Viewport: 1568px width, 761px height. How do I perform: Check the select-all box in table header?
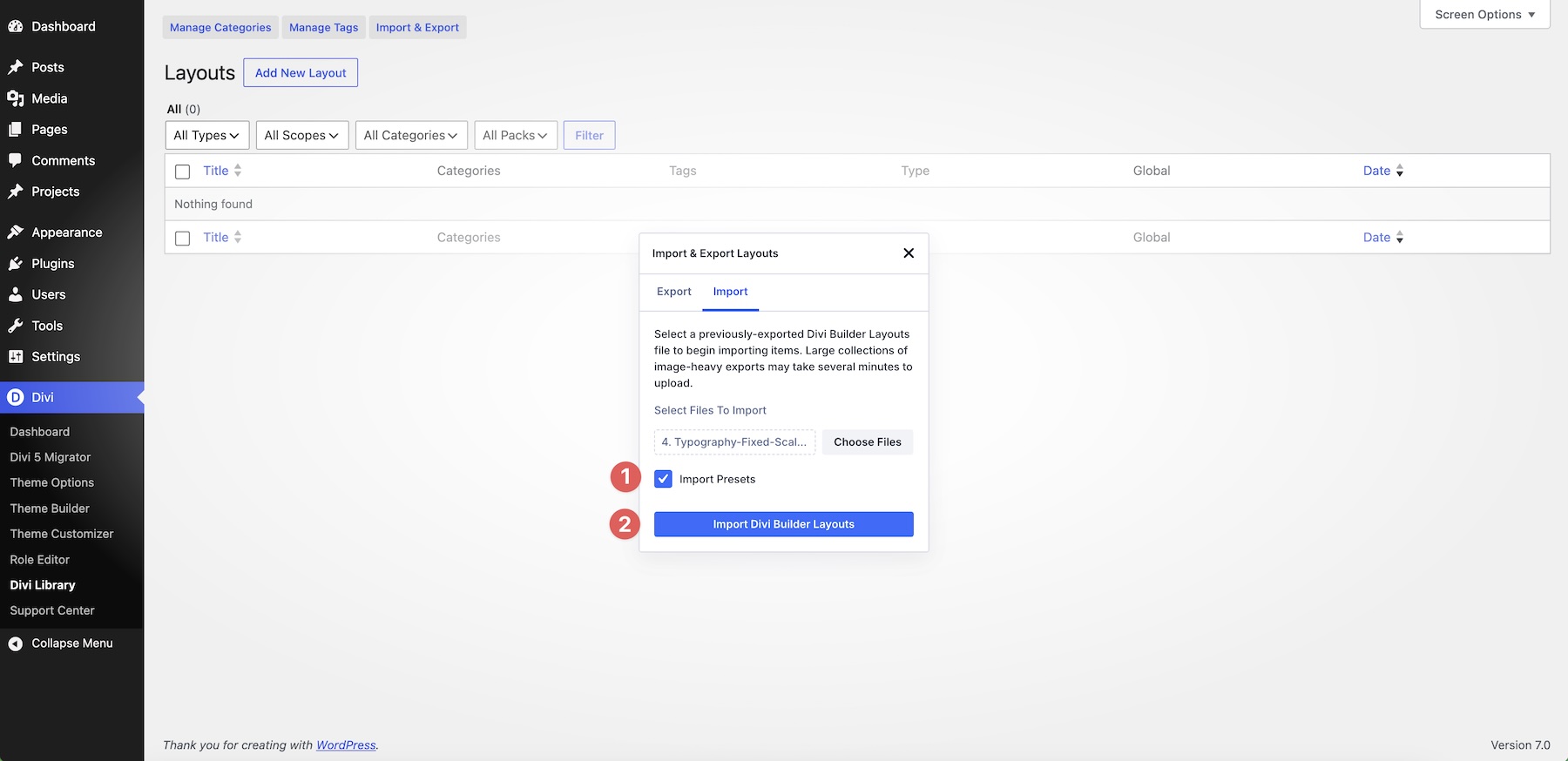click(x=182, y=172)
